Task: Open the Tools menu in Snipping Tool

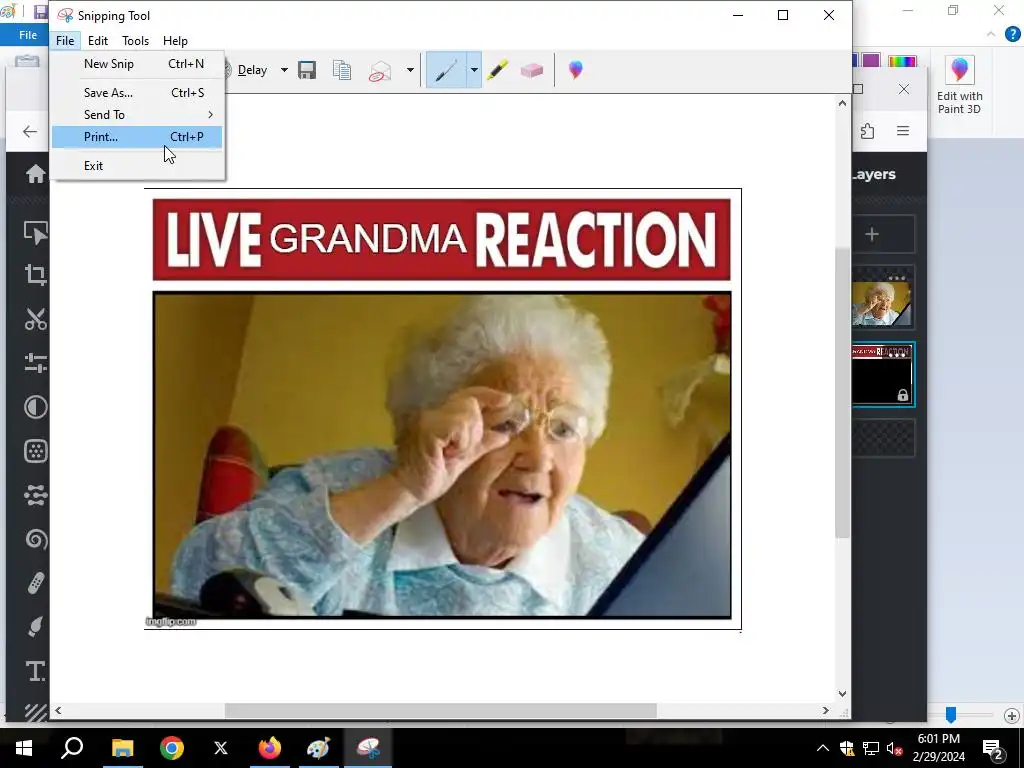Action: 135,40
